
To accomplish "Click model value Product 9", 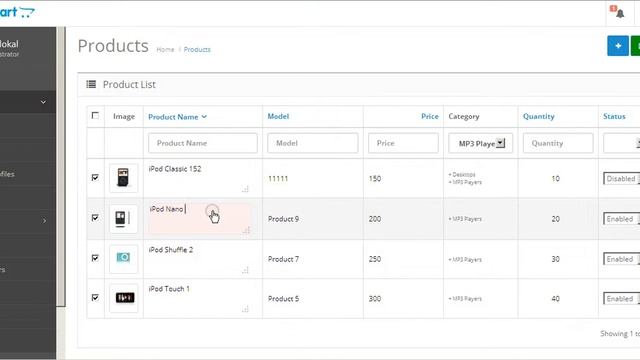I will tap(283, 219).
